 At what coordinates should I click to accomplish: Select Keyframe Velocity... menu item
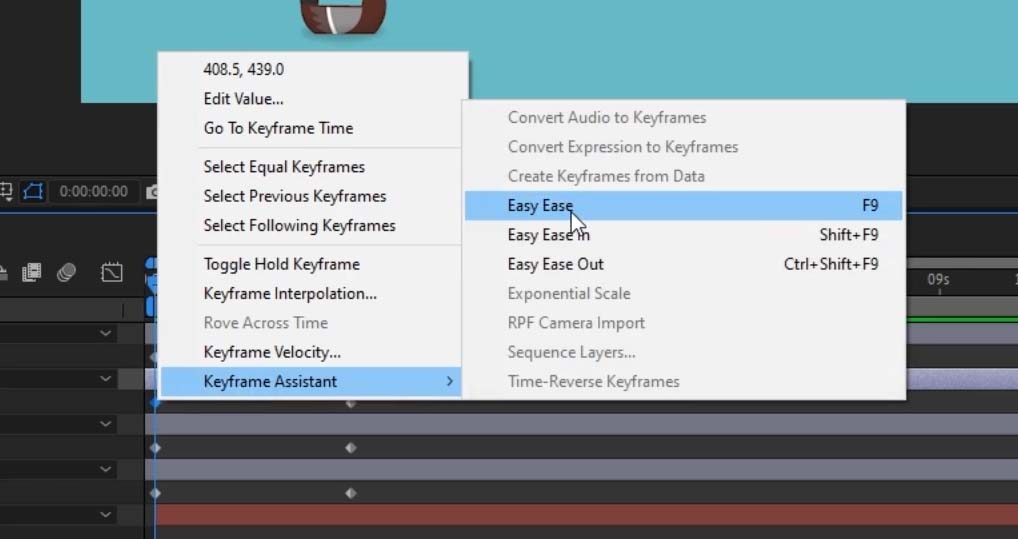pyautogui.click(x=310, y=353)
